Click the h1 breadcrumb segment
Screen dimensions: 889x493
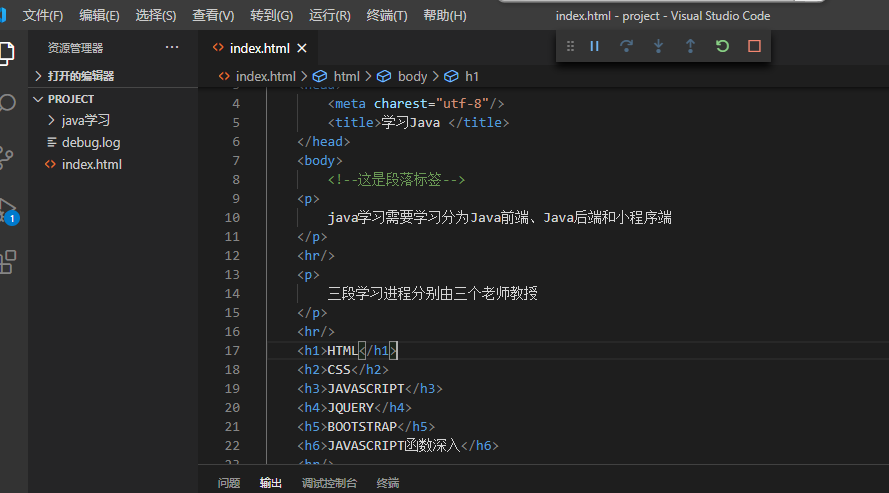(x=462, y=76)
